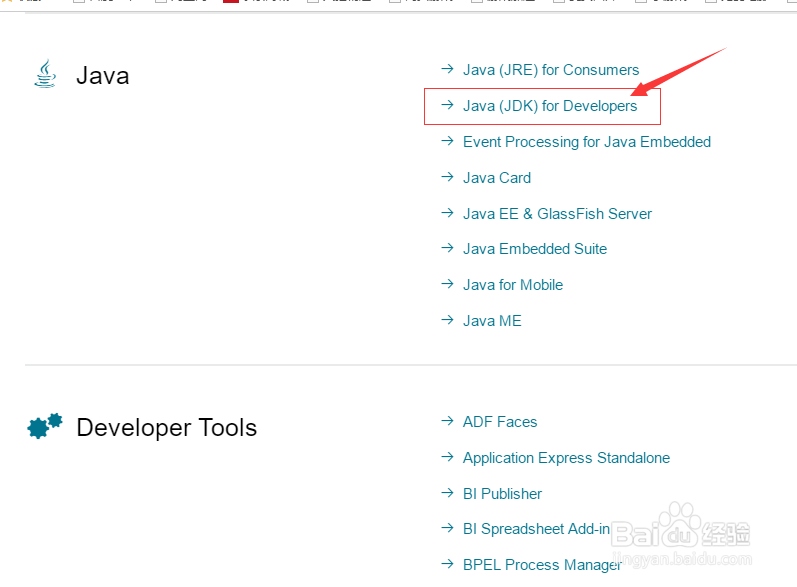The height and width of the screenshot is (587, 797).
Task: Click arrow icon beside Event Processing for Java Embedded
Action: (x=447, y=141)
